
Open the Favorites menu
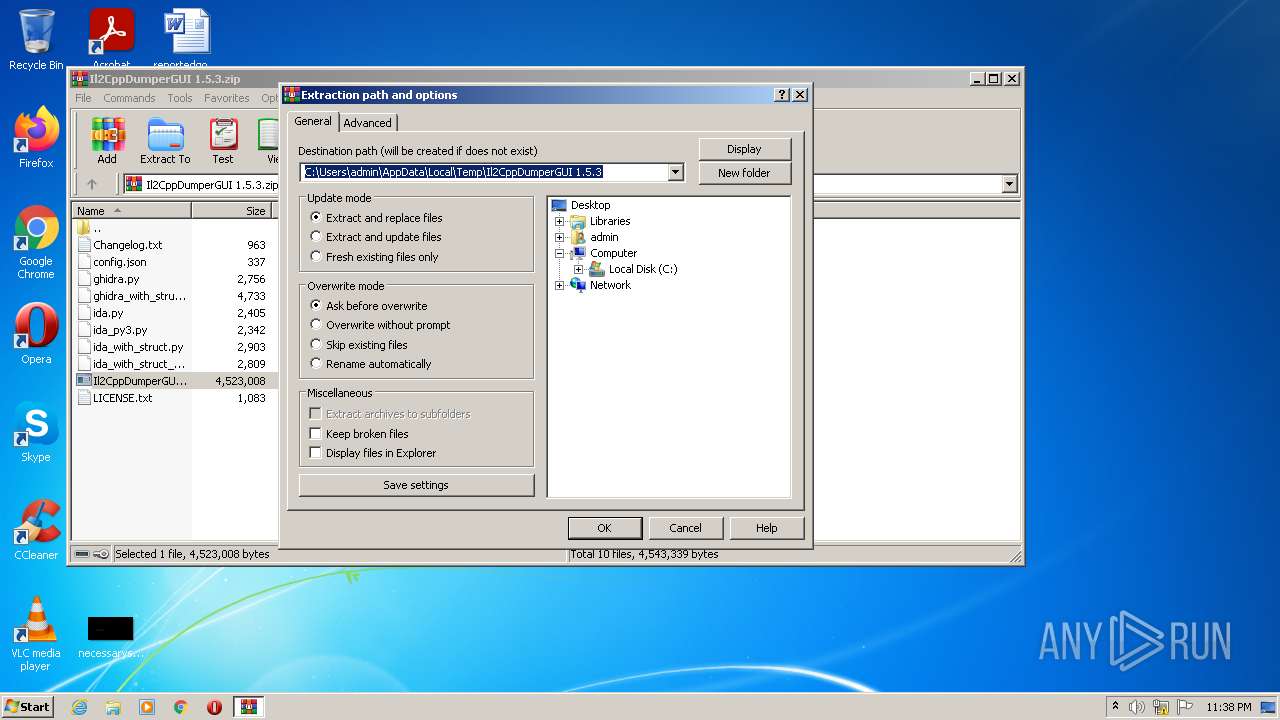tap(227, 98)
